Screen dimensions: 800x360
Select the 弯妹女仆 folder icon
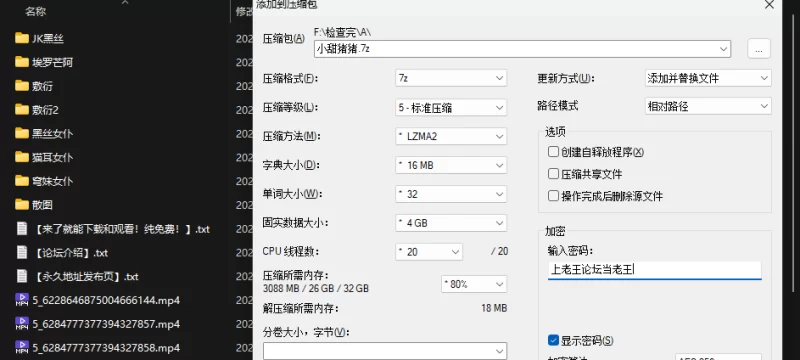(x=21, y=181)
